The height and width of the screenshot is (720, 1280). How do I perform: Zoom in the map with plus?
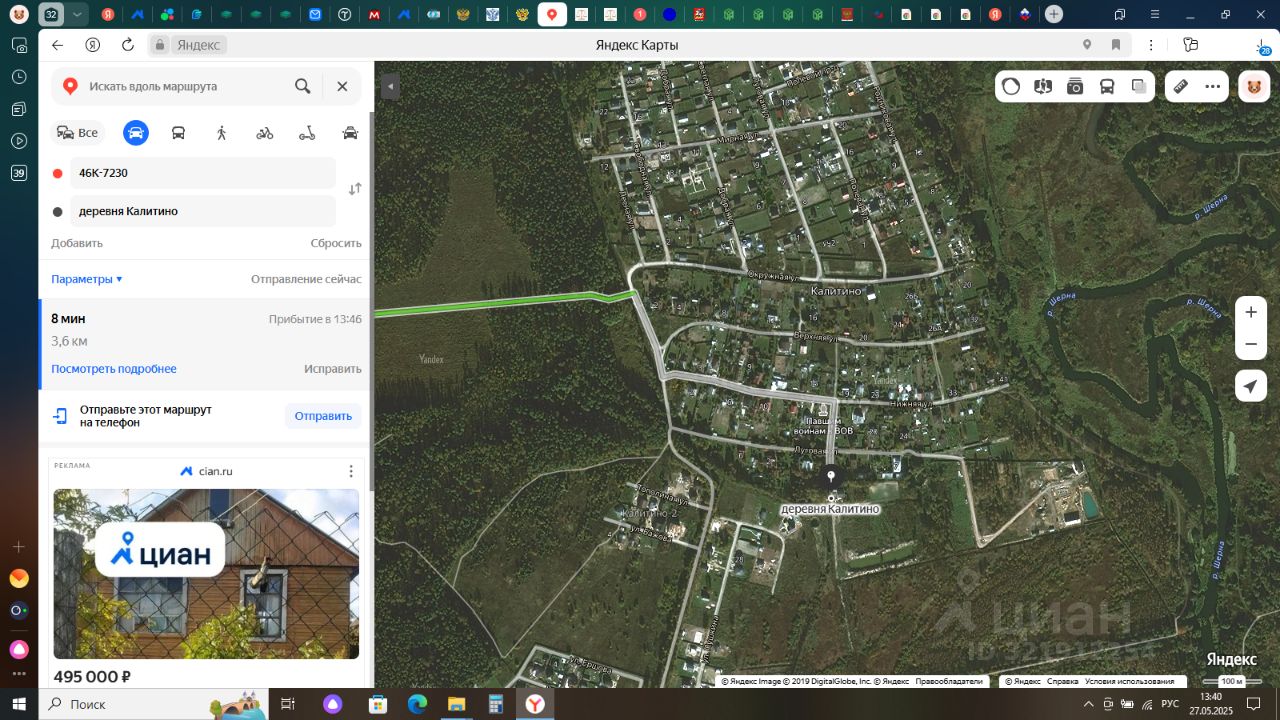pyautogui.click(x=1251, y=312)
